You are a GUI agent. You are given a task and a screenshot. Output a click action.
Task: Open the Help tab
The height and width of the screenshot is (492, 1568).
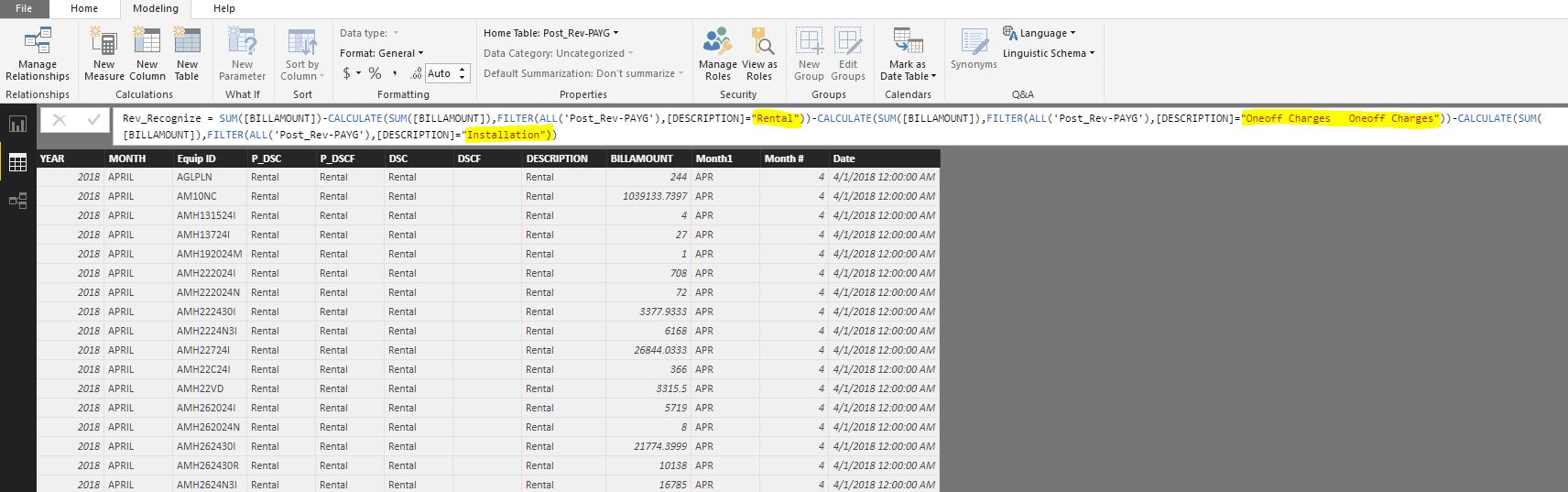(x=224, y=8)
